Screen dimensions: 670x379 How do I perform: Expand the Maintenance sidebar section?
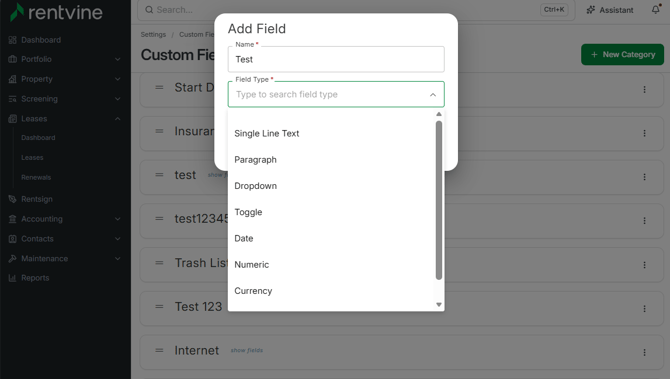pos(118,259)
